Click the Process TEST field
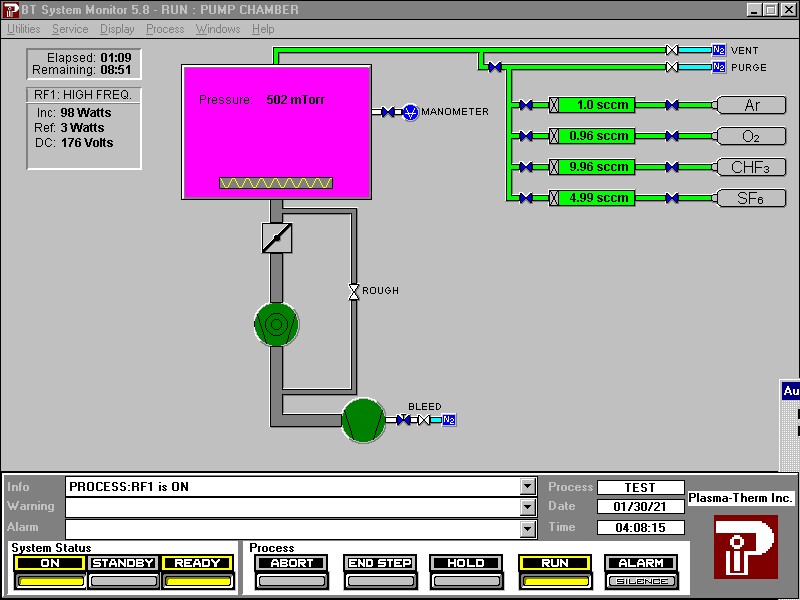This screenshot has width=800, height=600. 640,487
